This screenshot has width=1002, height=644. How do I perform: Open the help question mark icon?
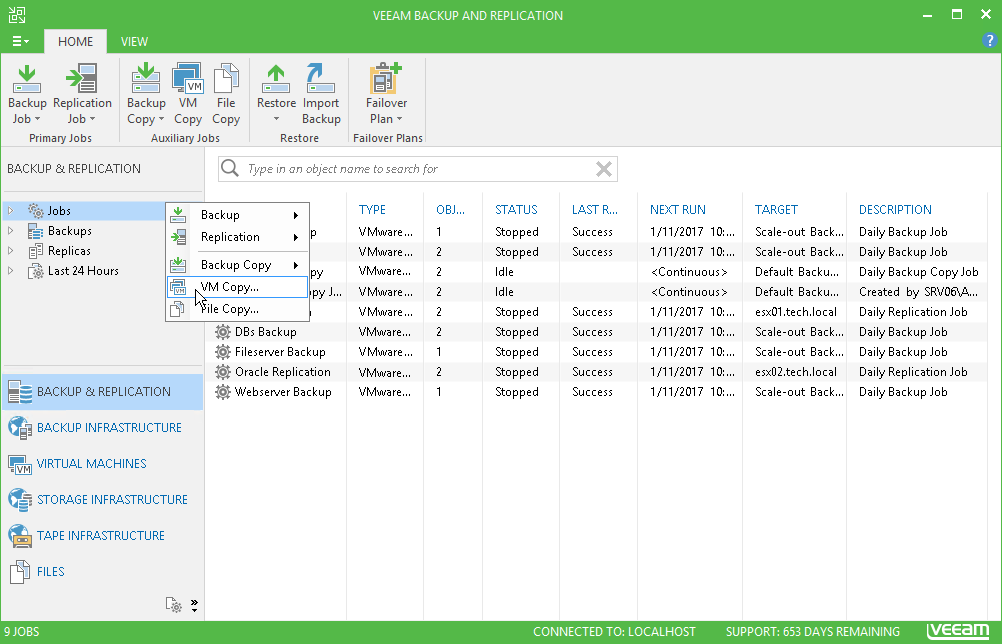coord(989,41)
